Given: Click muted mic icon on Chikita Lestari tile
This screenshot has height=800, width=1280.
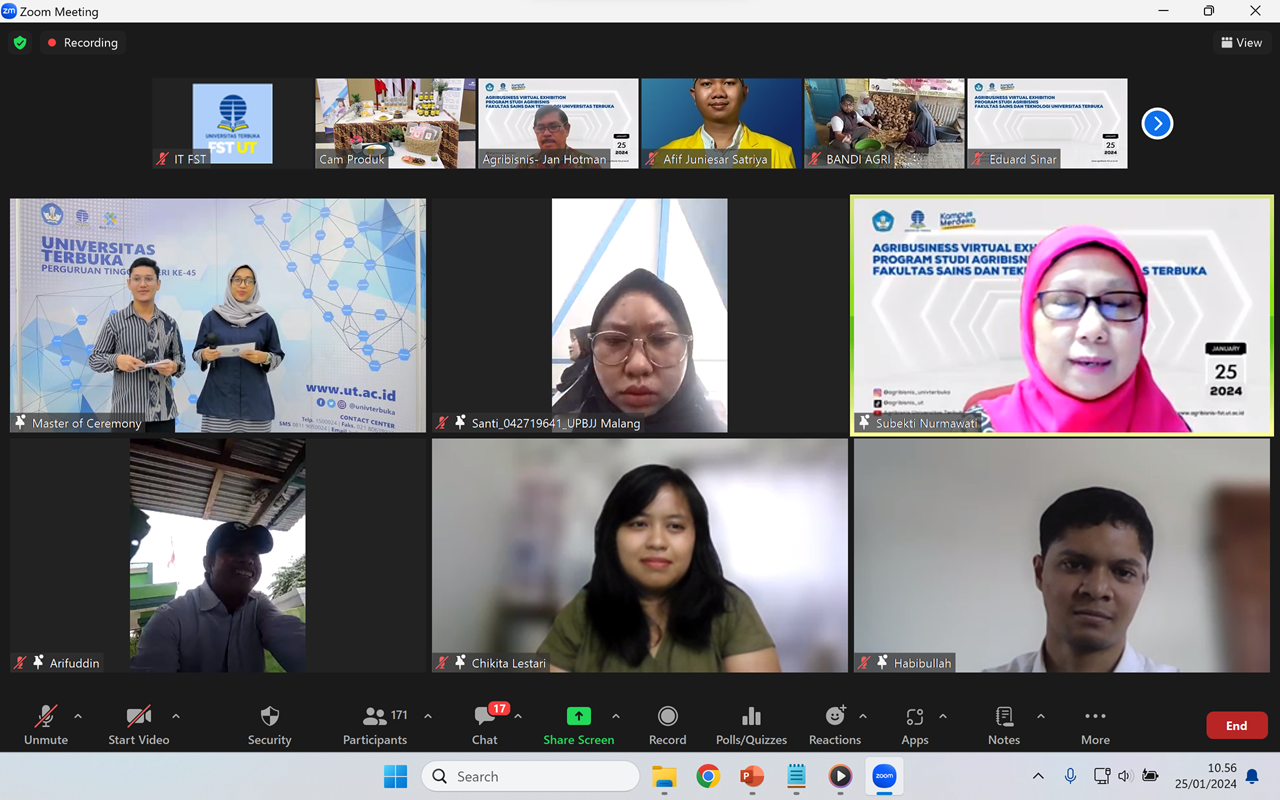Looking at the screenshot, I should (442, 663).
